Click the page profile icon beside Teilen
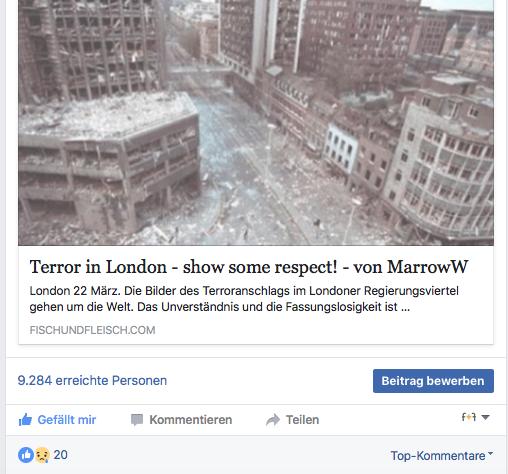 click(469, 417)
